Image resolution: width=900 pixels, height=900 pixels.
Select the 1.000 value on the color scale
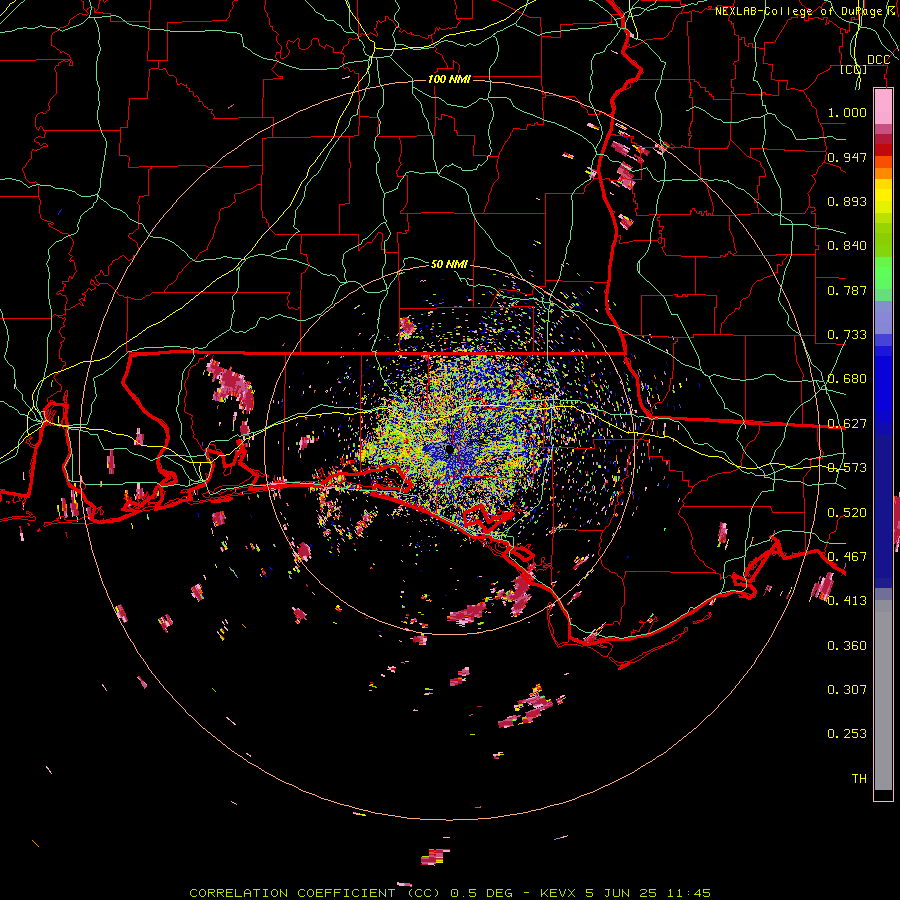click(847, 112)
